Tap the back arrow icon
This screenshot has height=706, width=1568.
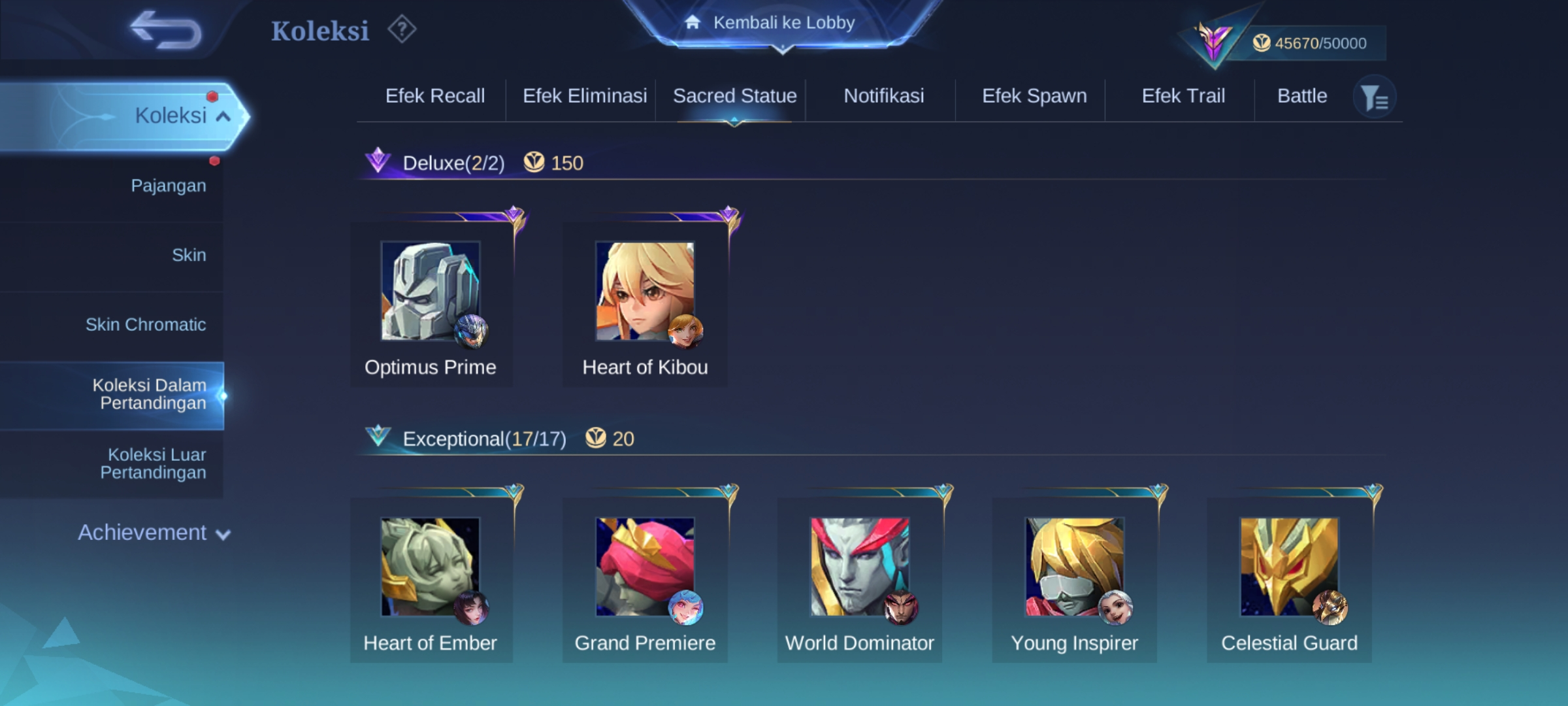click(x=166, y=30)
